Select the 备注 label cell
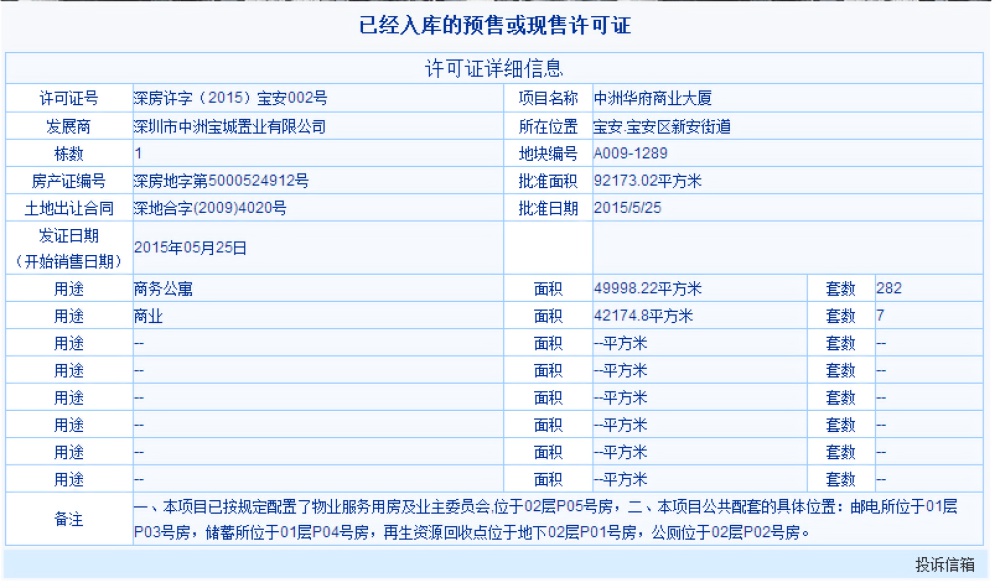1000x588 pixels. pyautogui.click(x=69, y=519)
